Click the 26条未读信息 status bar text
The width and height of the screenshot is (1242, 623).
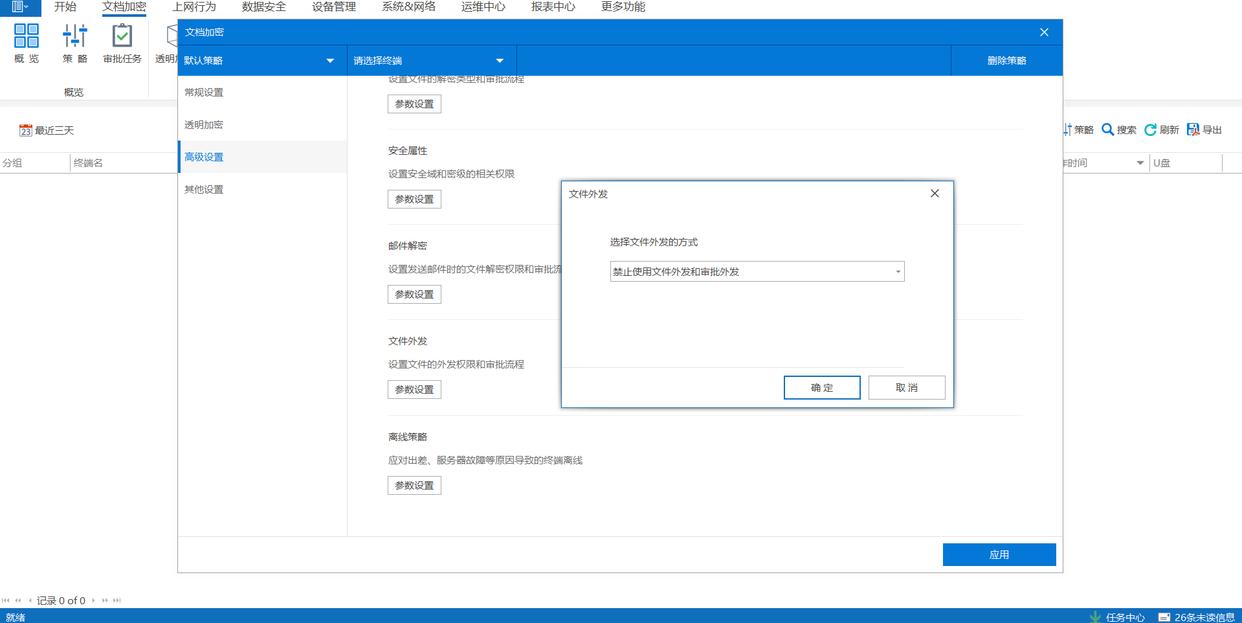coord(1204,617)
